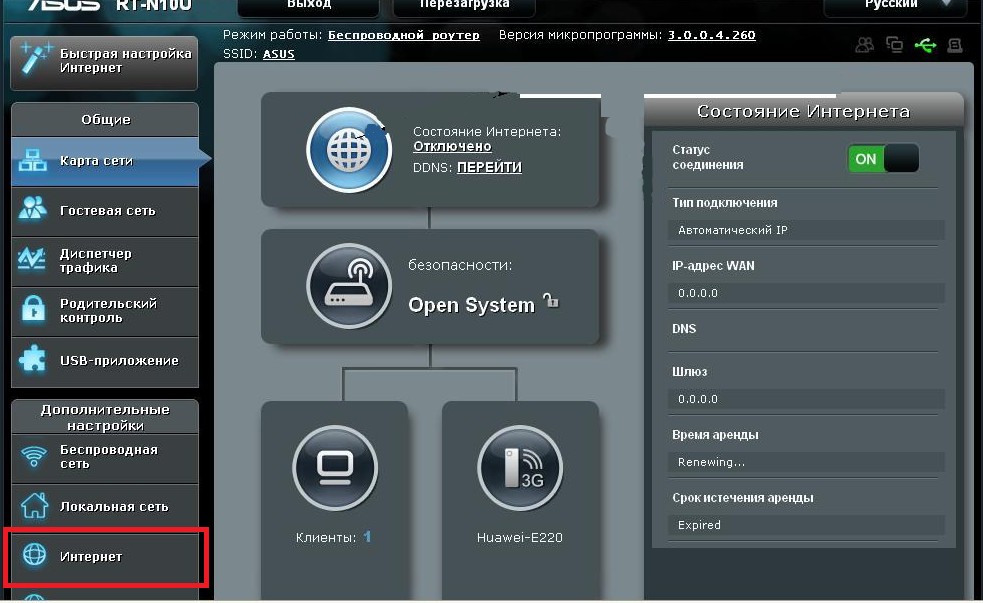
Task: Click the Отключено internet status link
Action: (x=452, y=147)
